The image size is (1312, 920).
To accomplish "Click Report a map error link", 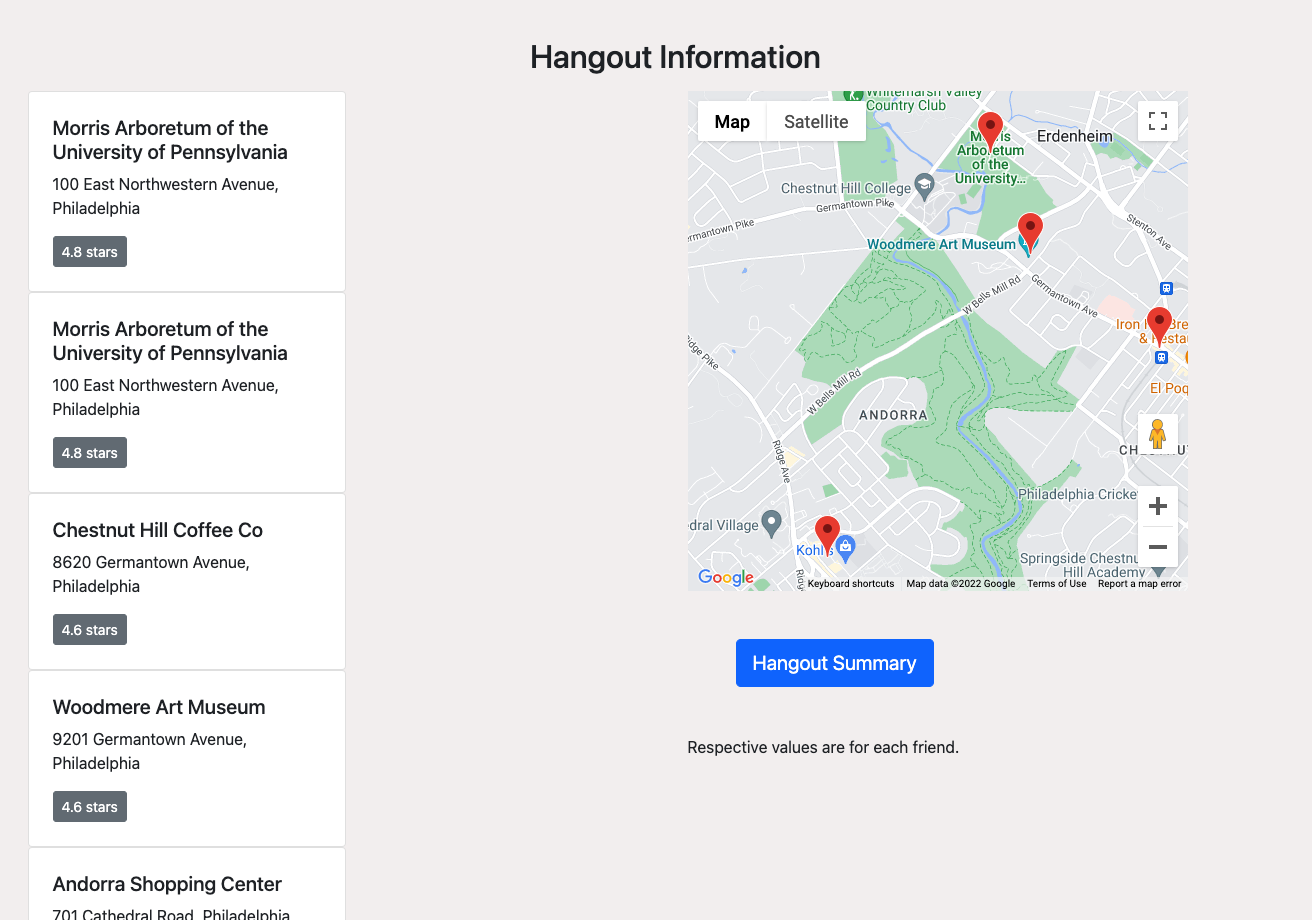I will coord(1139,584).
